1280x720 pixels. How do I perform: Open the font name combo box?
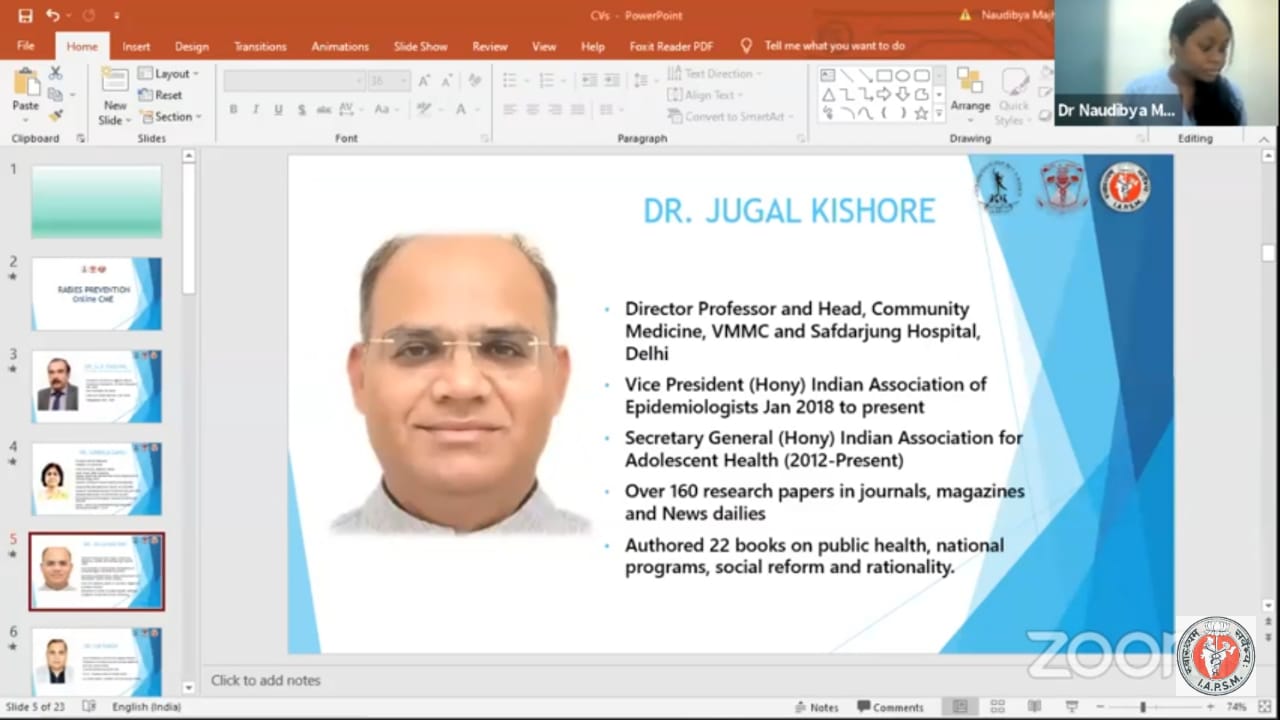click(x=294, y=81)
